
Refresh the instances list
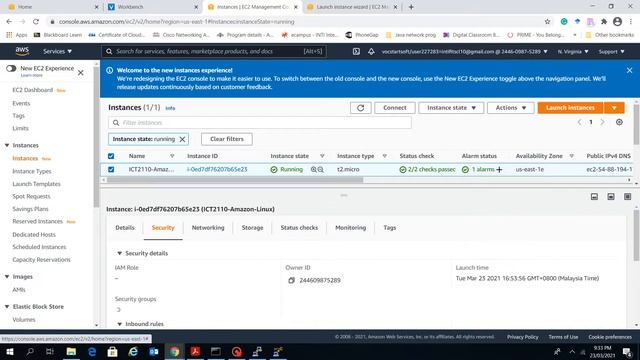(360, 108)
